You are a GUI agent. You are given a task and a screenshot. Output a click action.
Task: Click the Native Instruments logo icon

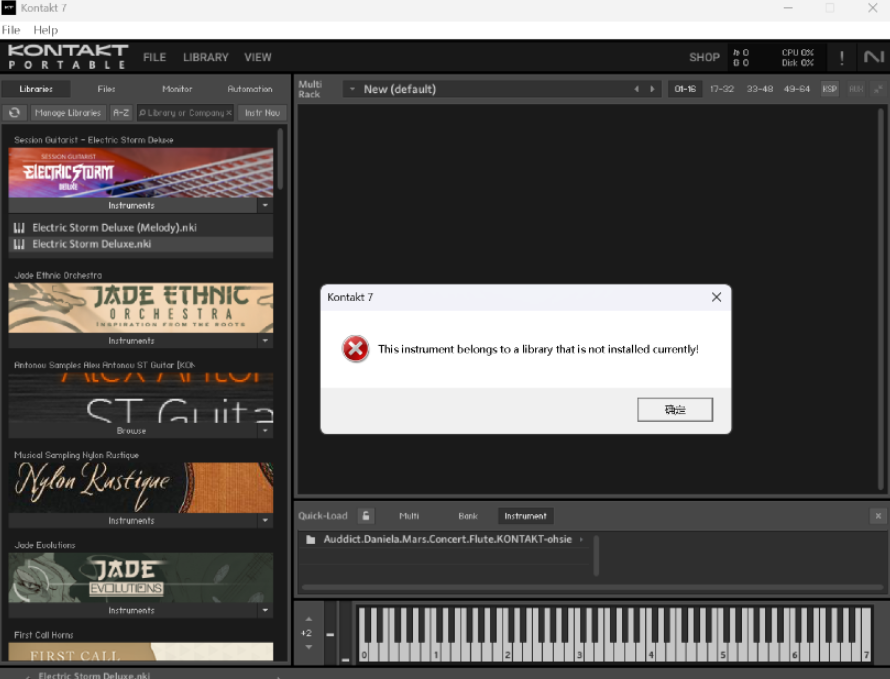873,58
